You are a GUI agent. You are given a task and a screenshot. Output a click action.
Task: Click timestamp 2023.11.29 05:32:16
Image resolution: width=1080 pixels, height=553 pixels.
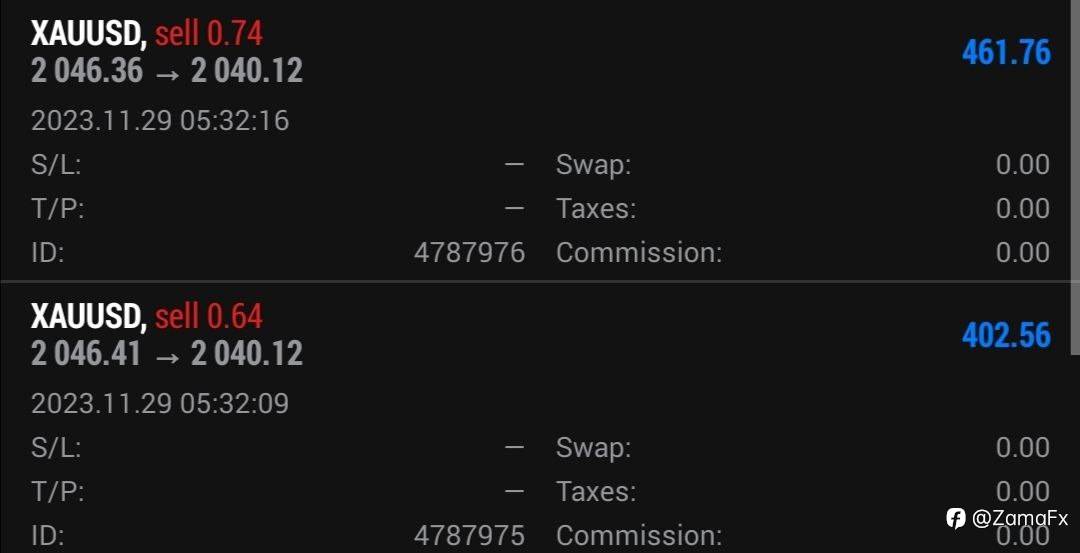(160, 121)
